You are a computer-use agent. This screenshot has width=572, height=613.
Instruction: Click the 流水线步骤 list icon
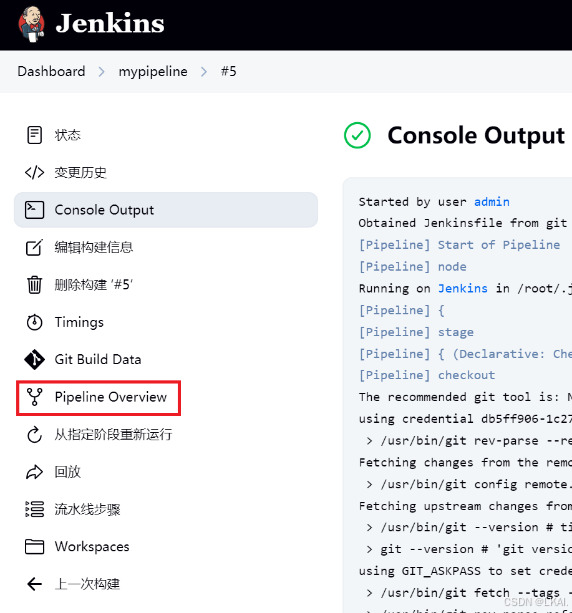tap(34, 509)
